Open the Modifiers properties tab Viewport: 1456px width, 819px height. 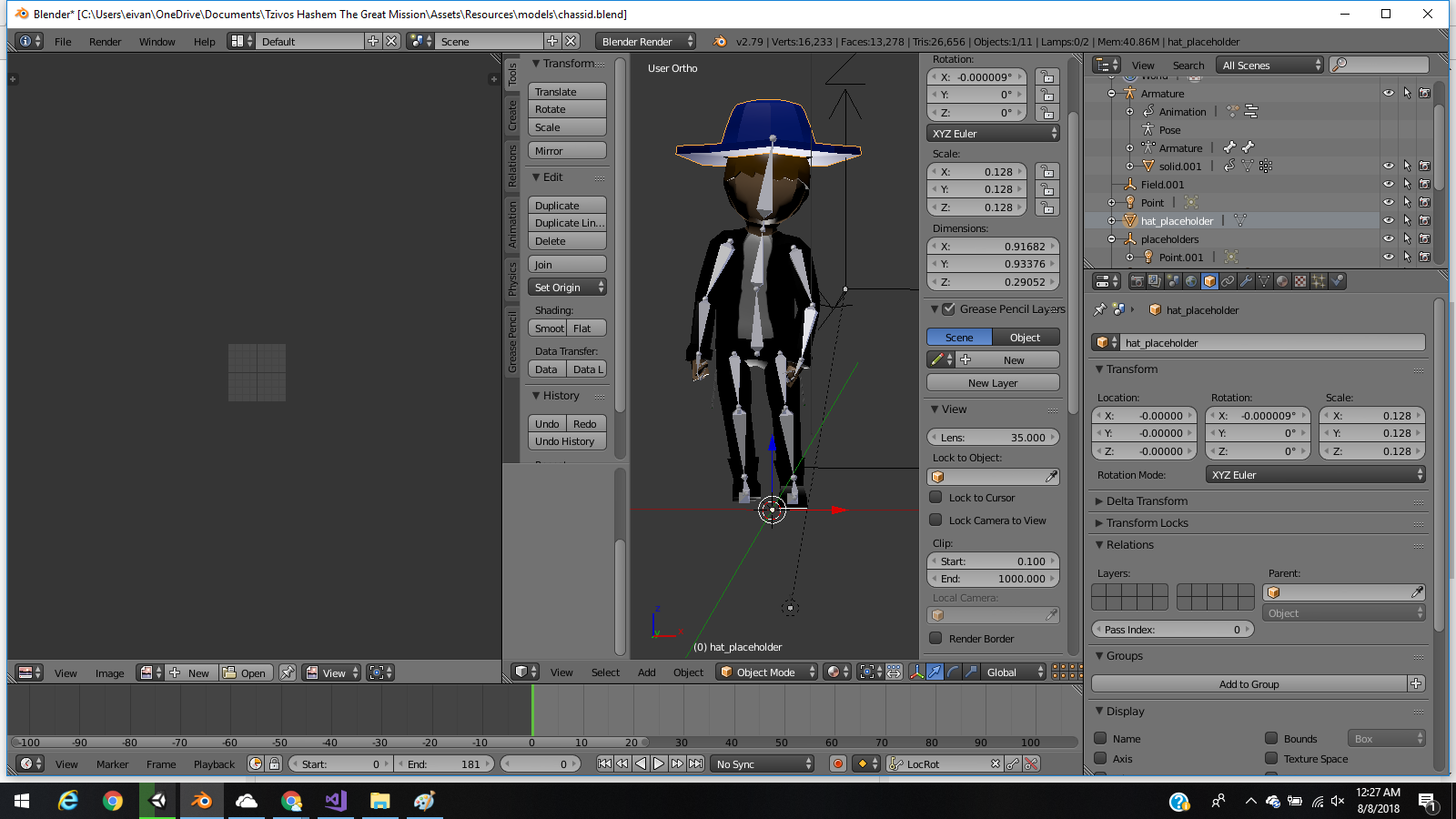click(x=1247, y=280)
